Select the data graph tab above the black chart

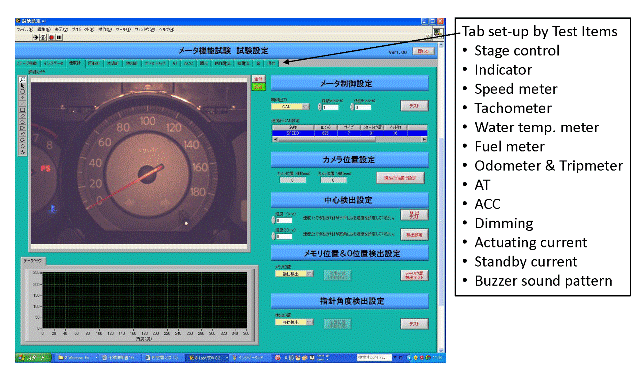(x=33, y=260)
